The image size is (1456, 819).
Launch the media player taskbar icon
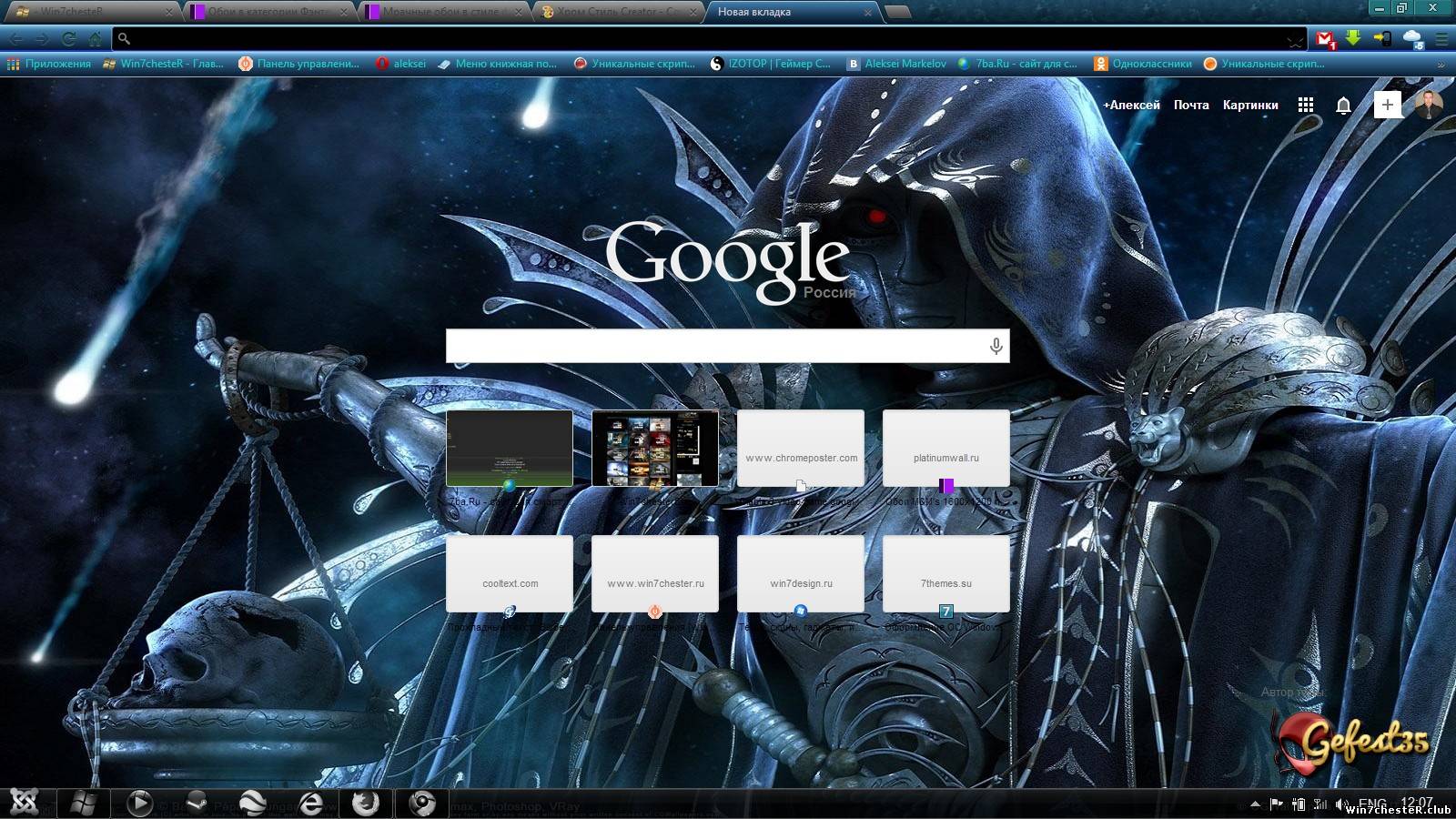(x=139, y=804)
